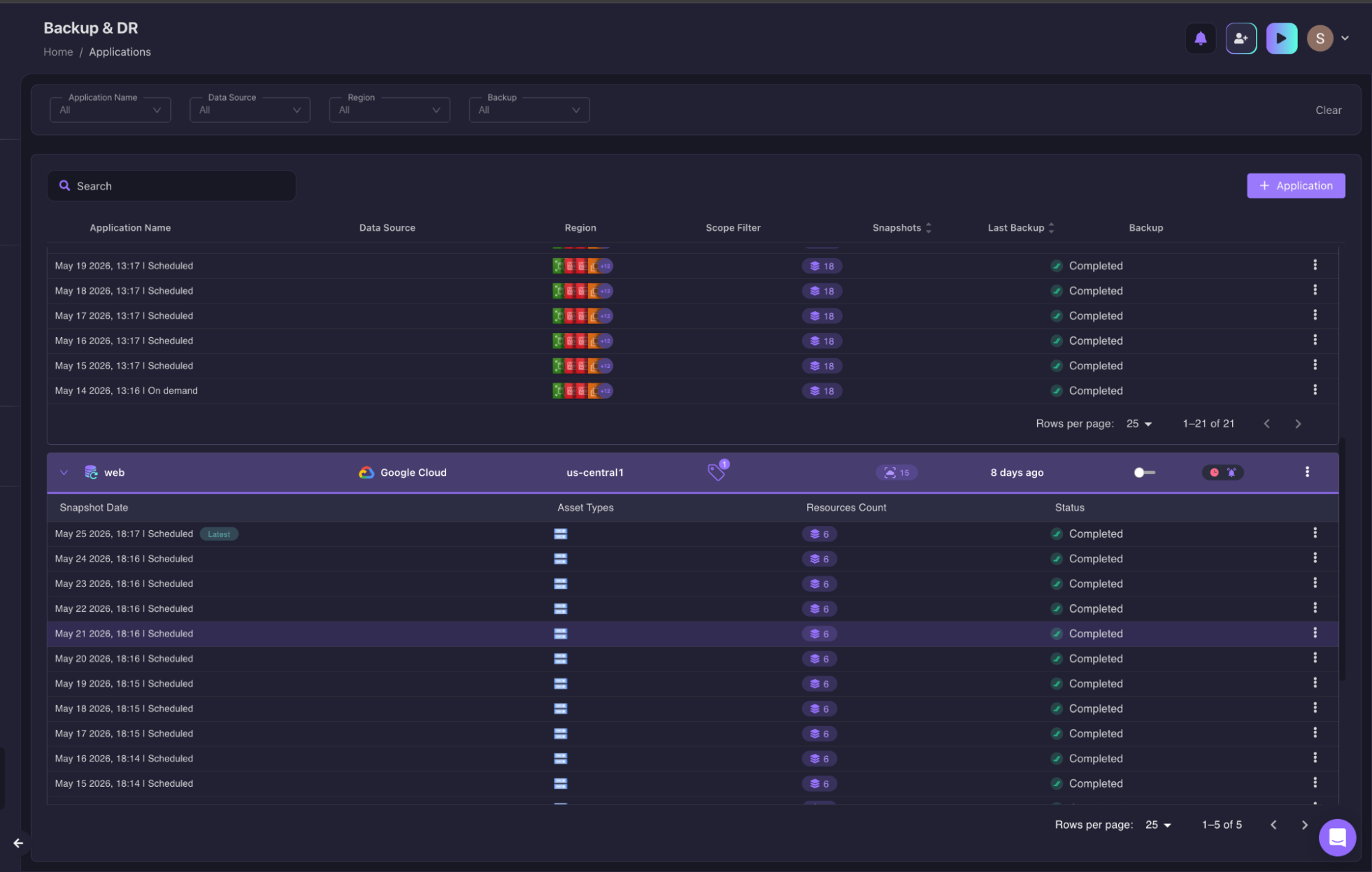Focus the Search input field
This screenshot has height=872, width=1372.
pos(172,186)
